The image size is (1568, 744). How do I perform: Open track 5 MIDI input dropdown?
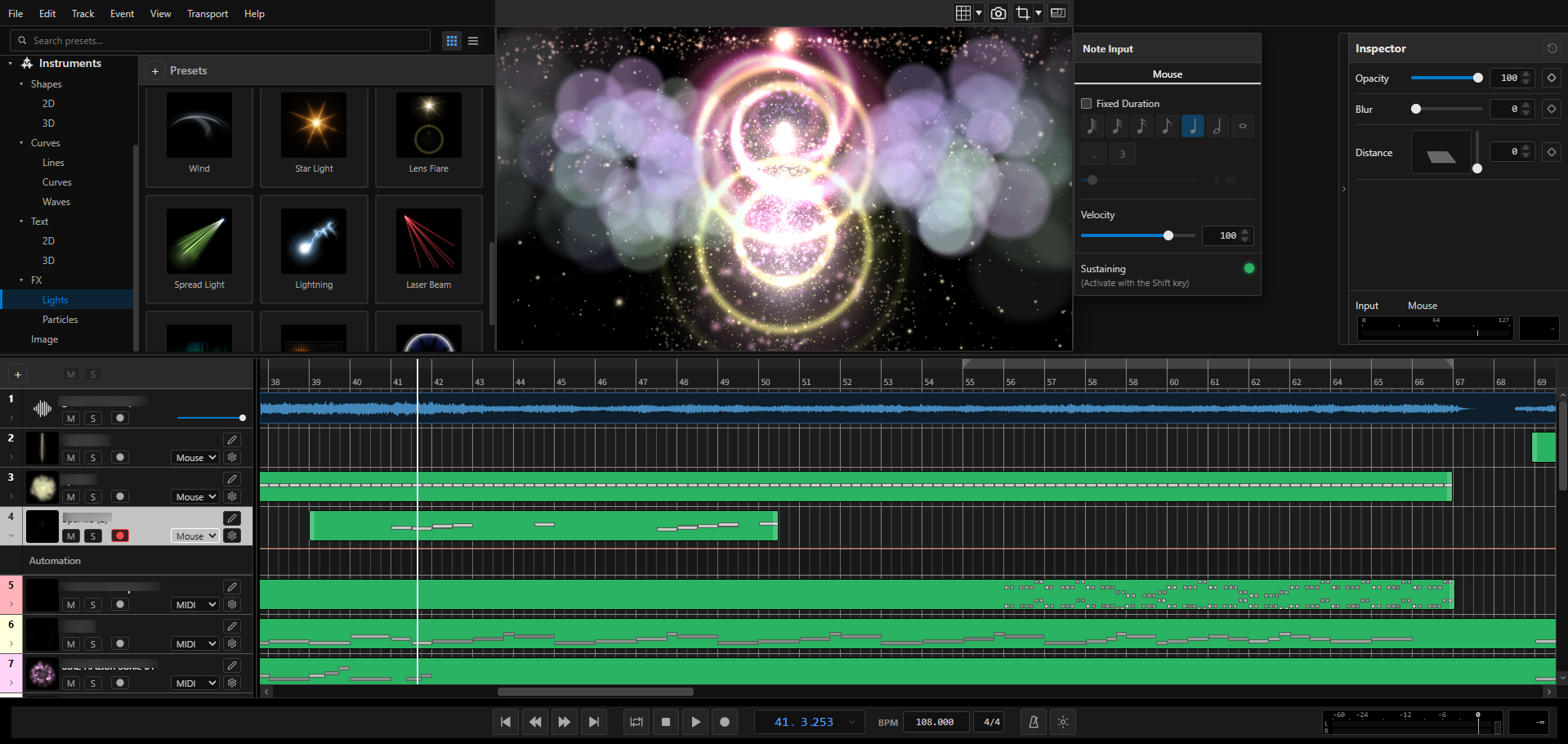195,605
